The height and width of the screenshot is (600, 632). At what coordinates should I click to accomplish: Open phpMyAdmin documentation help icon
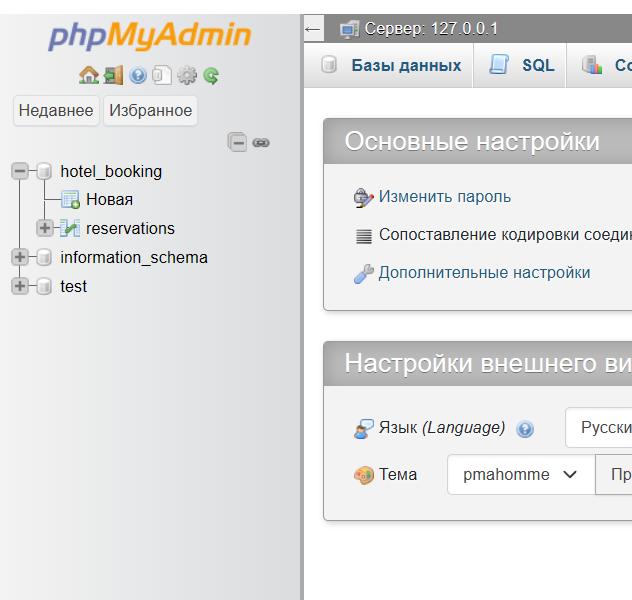(138, 75)
